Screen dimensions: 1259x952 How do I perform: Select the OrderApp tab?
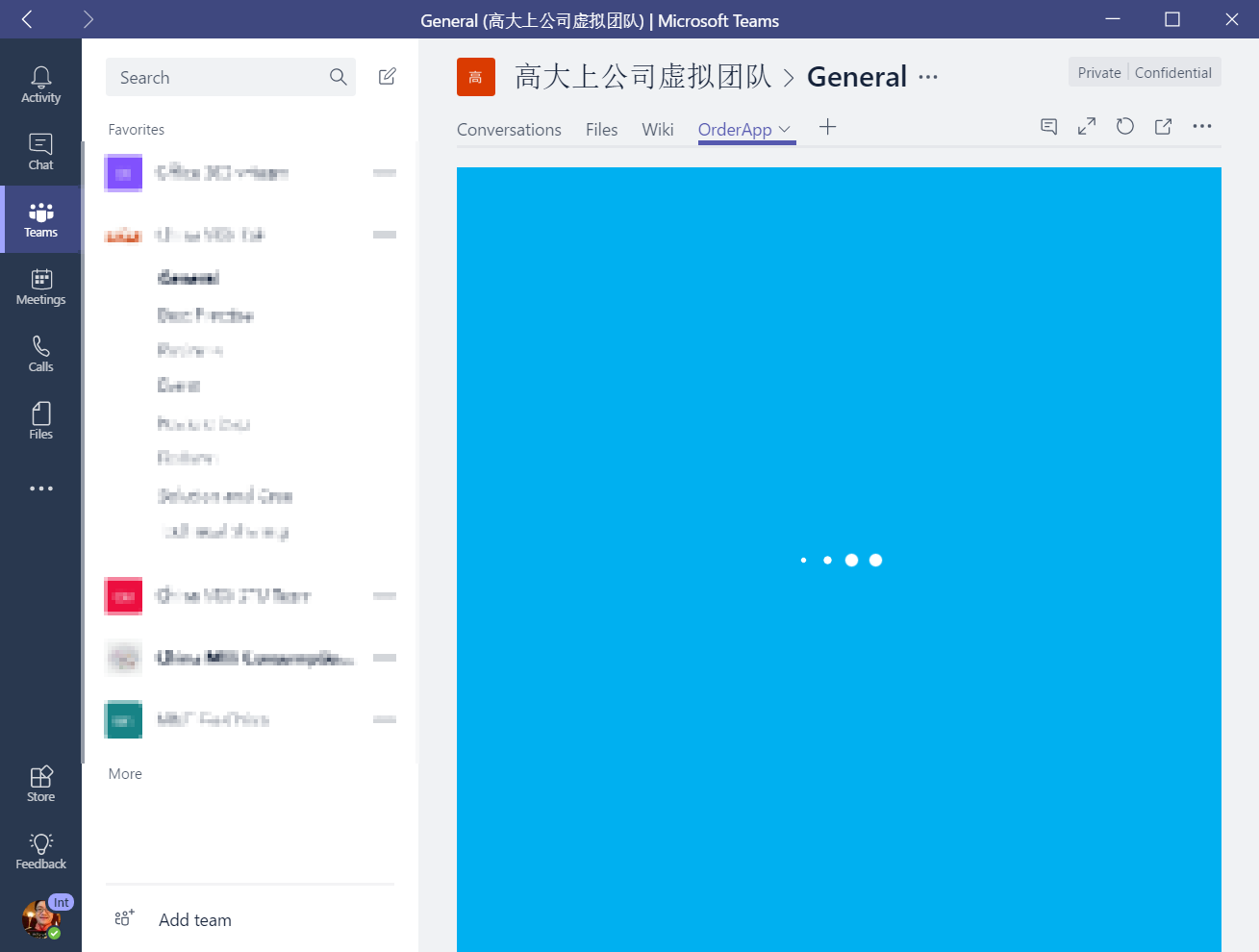pos(735,130)
